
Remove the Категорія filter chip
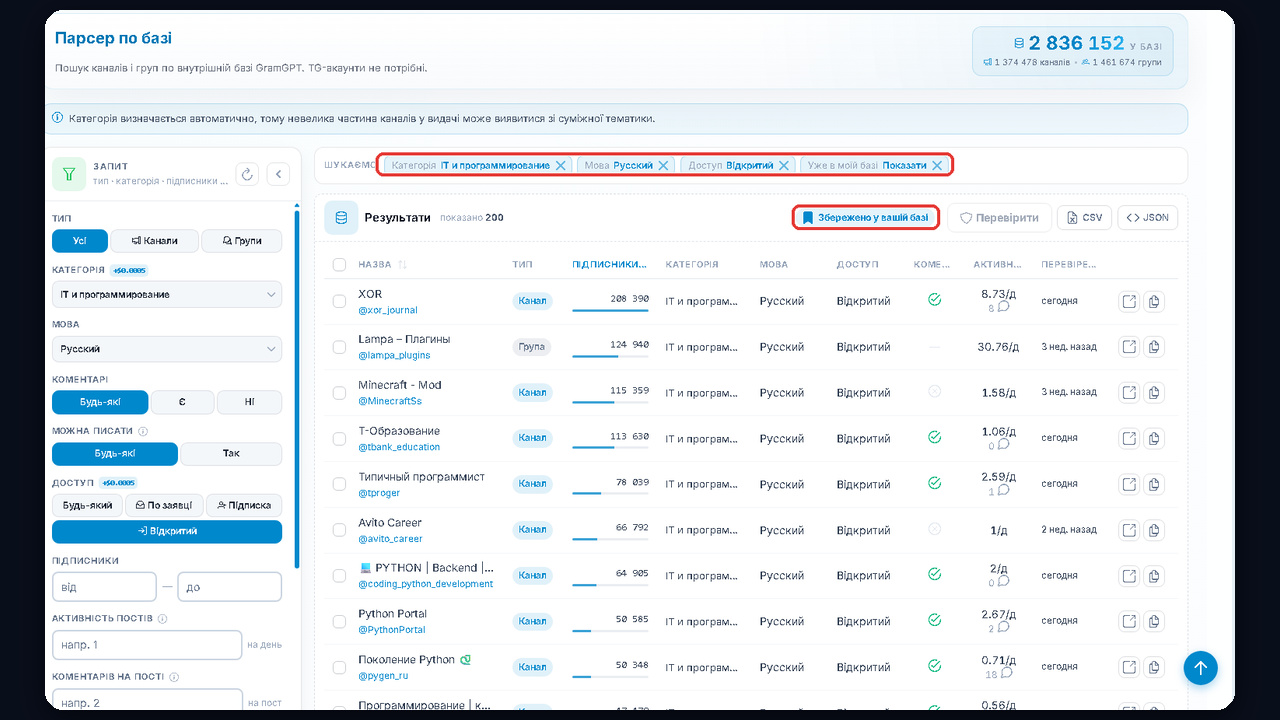(561, 165)
